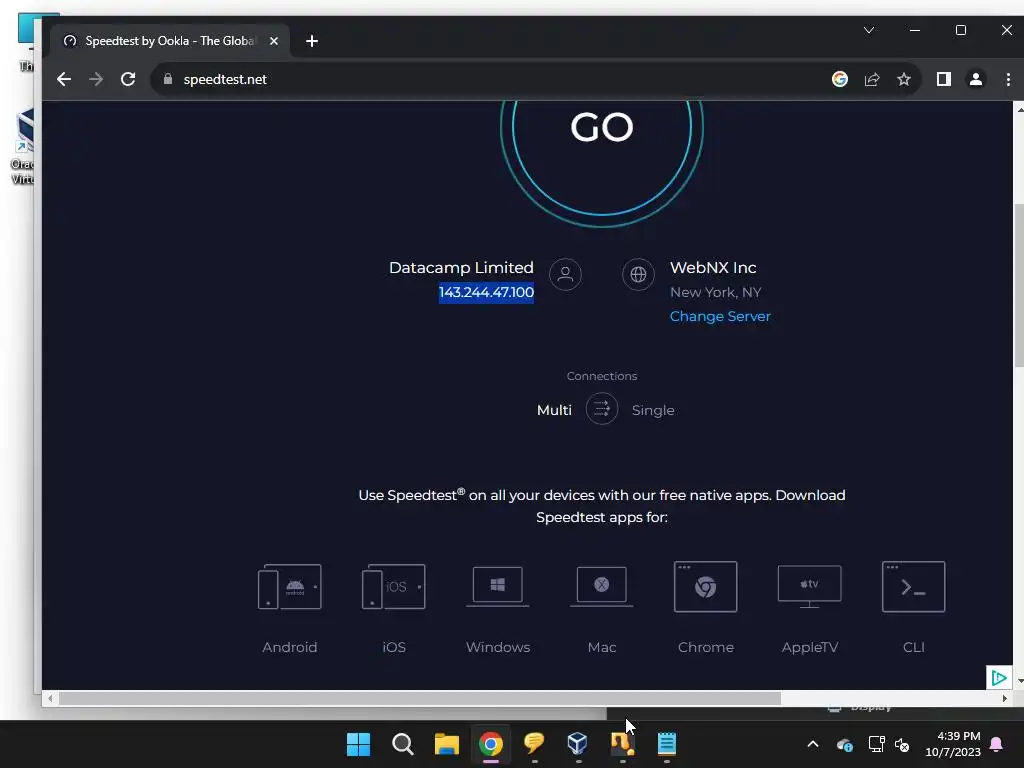Open a new browser tab
1024x768 pixels.
point(312,41)
